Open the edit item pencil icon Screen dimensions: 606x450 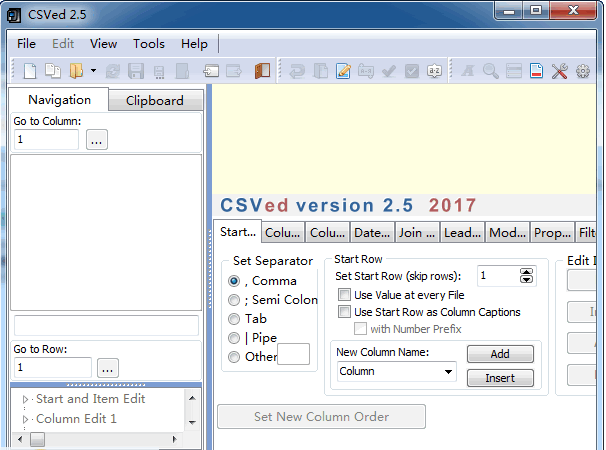(343, 71)
